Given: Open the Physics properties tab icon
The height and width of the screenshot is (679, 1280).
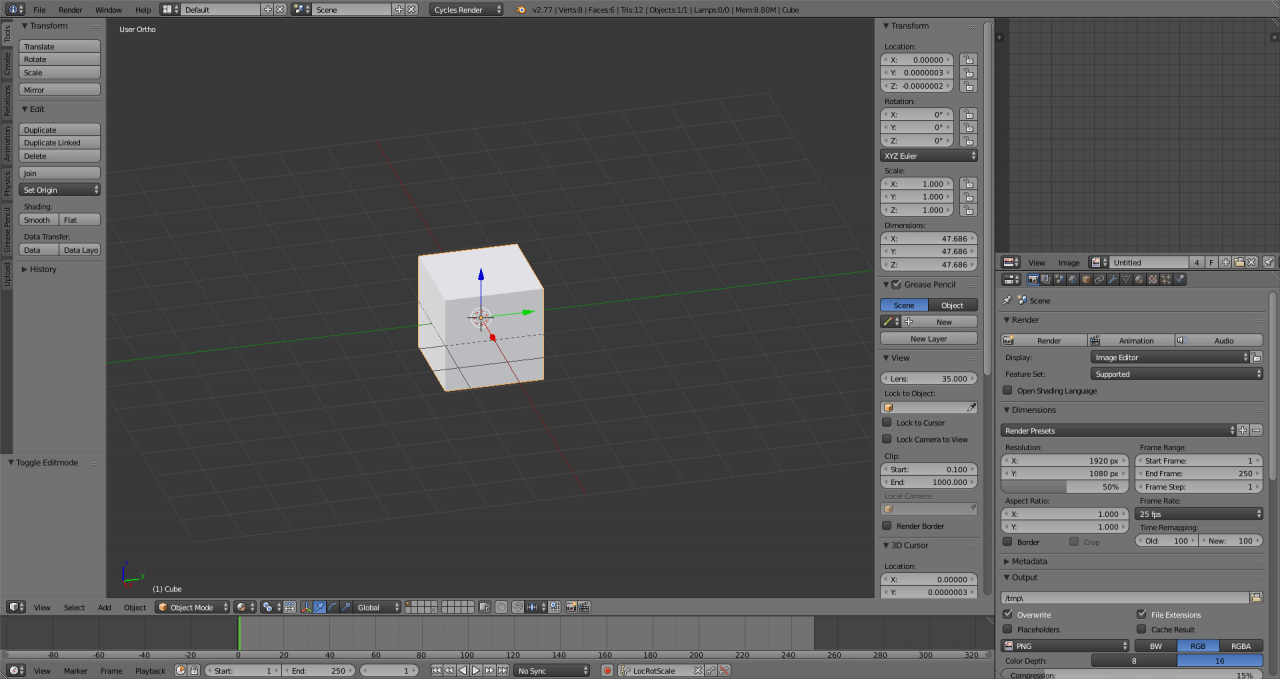Looking at the screenshot, I should (1179, 280).
